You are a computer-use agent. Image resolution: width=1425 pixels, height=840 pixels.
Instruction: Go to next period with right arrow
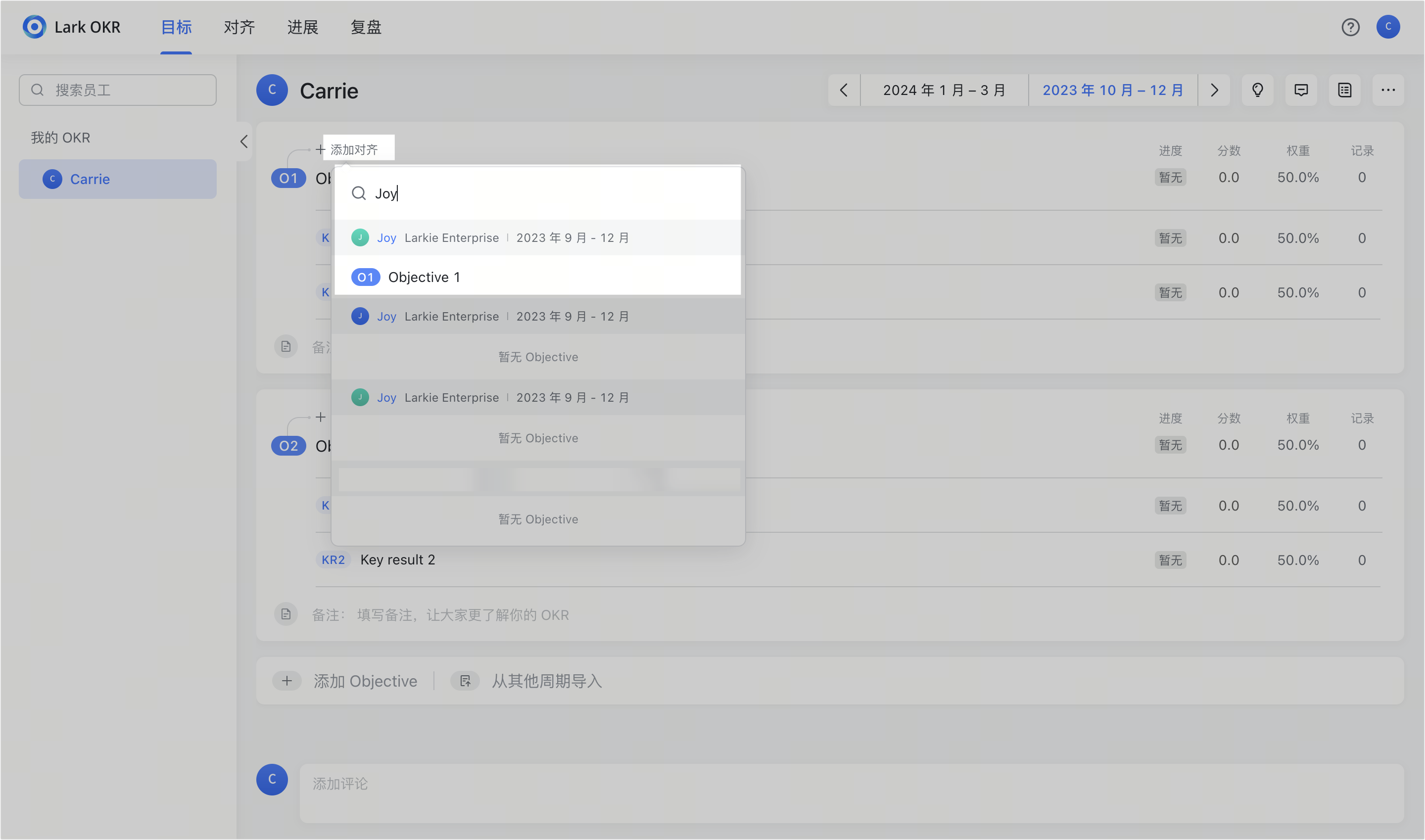tap(1214, 90)
